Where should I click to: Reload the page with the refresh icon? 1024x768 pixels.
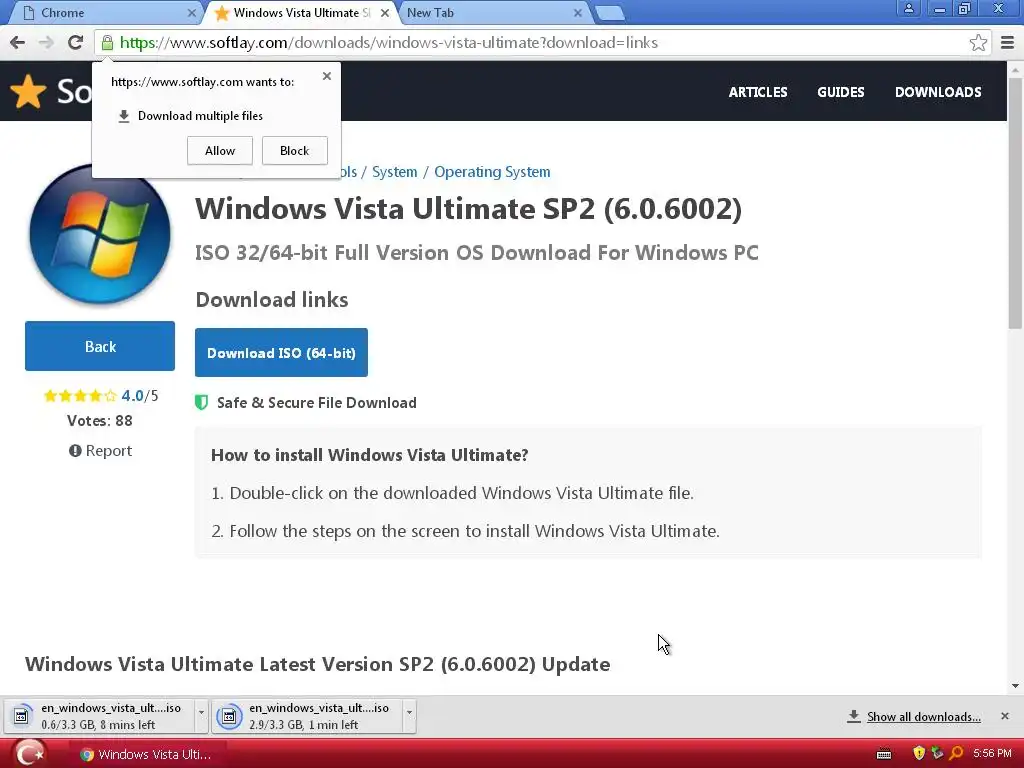coord(75,42)
